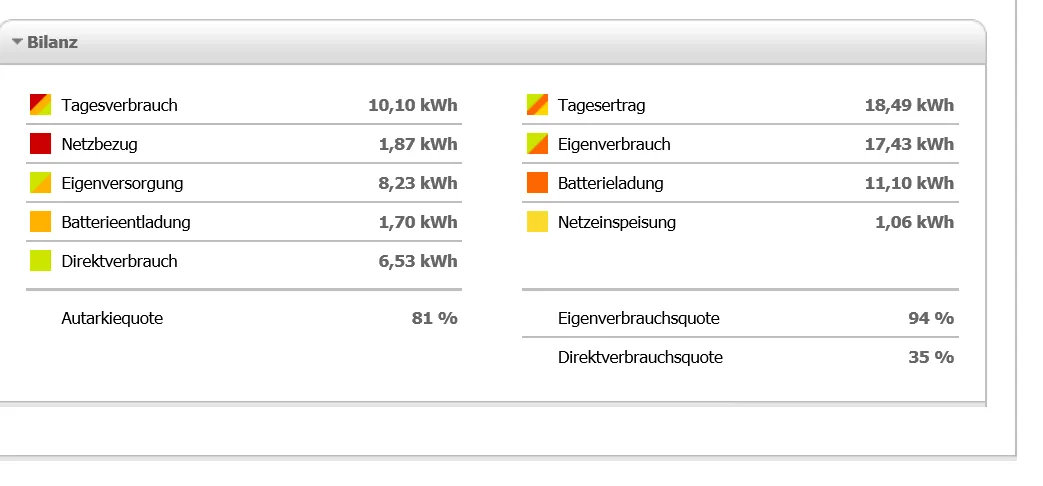Click the Tagesertrag legend icon
The image size is (1043, 486).
point(537,104)
